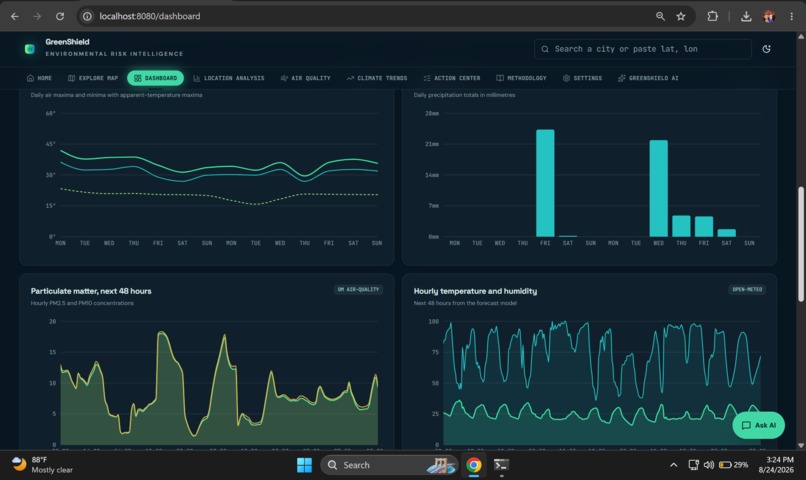Viewport: 806px width, 480px height.
Task: Click the battery 29% indicator
Action: [734, 465]
